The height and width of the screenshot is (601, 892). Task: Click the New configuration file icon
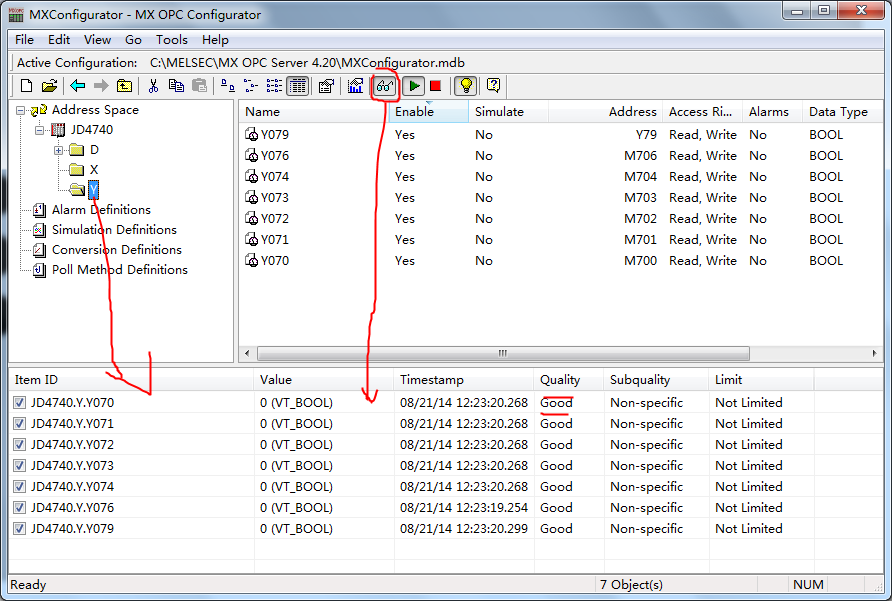(27, 86)
